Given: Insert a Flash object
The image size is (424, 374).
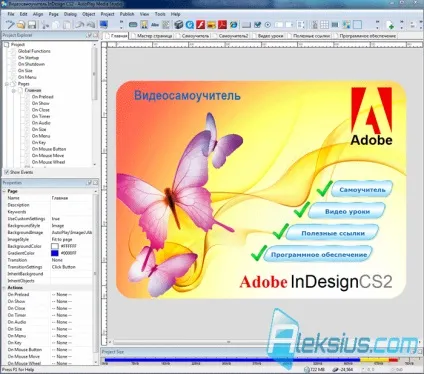Looking at the screenshot, I should point(200,25).
